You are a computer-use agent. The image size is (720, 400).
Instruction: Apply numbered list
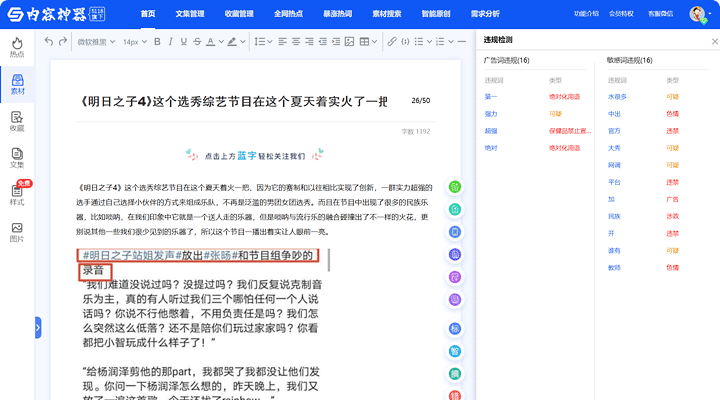coord(440,42)
